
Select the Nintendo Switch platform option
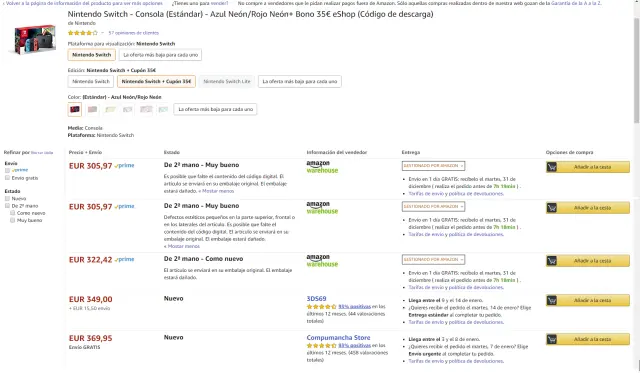coord(92,55)
